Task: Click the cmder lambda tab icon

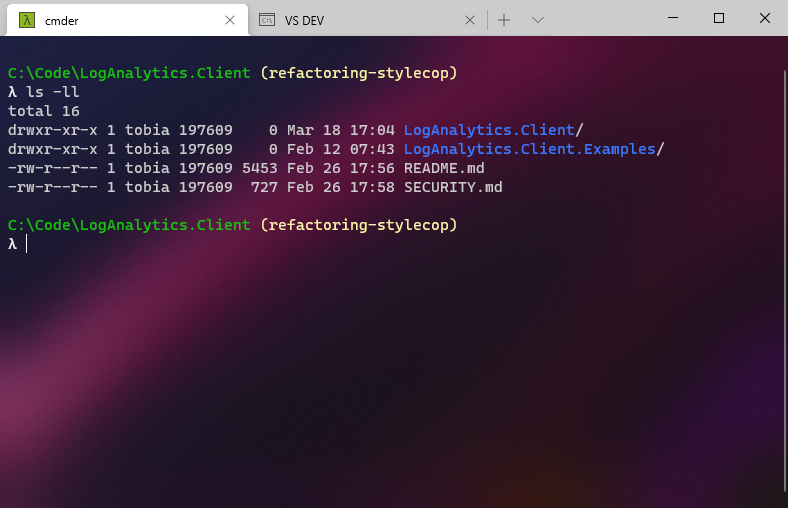Action: click(27, 20)
